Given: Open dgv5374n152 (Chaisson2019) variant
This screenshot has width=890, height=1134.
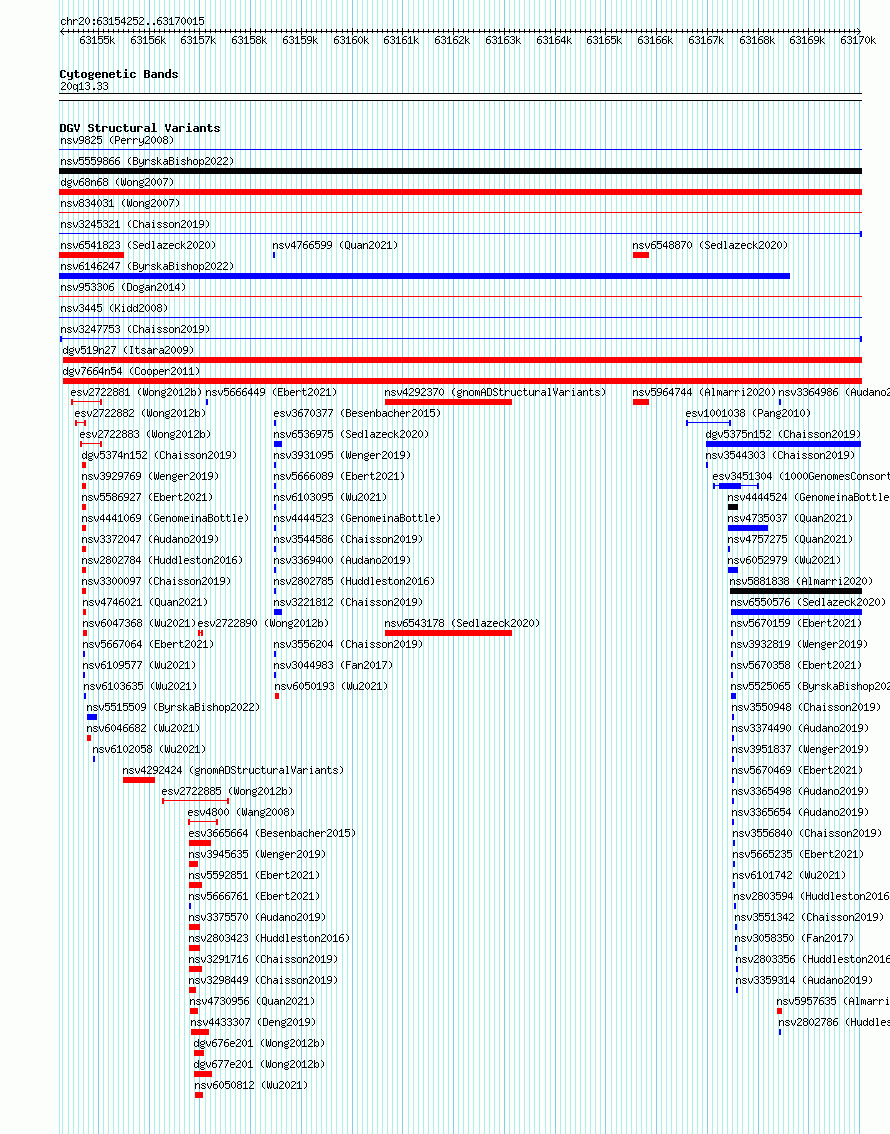Looking at the screenshot, I should (159, 455).
